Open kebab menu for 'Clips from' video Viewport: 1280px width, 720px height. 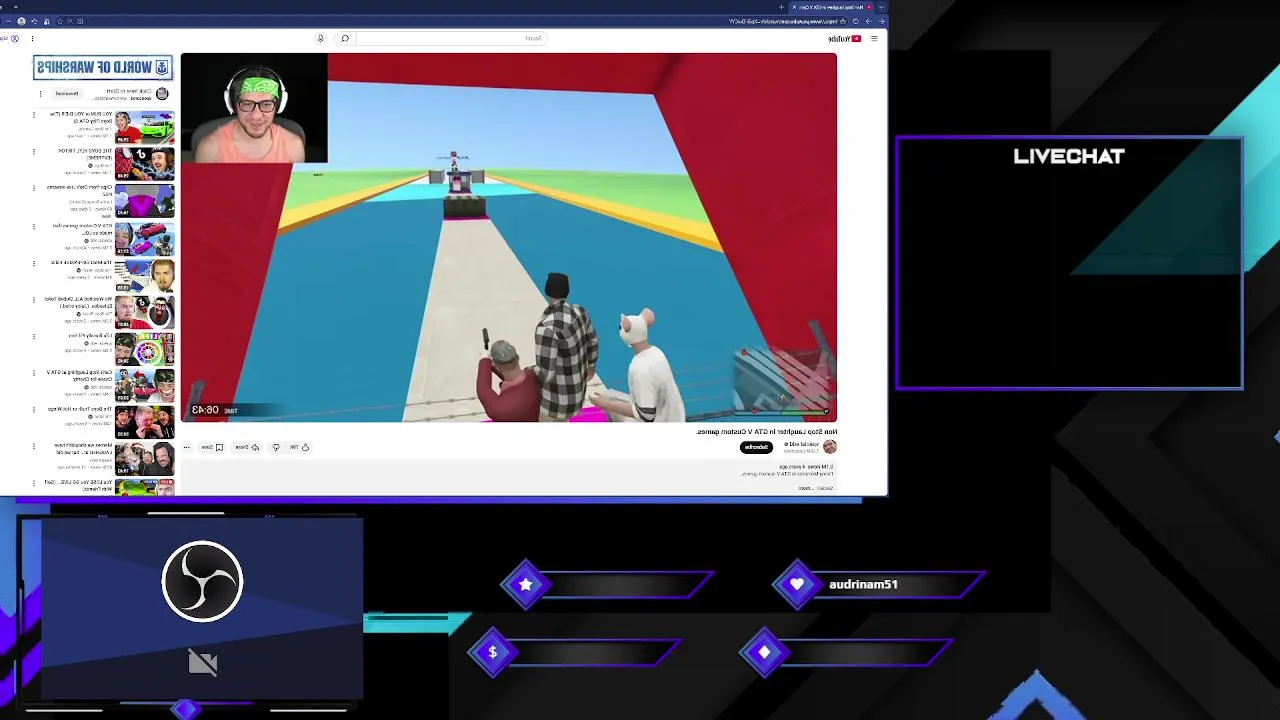pyautogui.click(x=33, y=188)
